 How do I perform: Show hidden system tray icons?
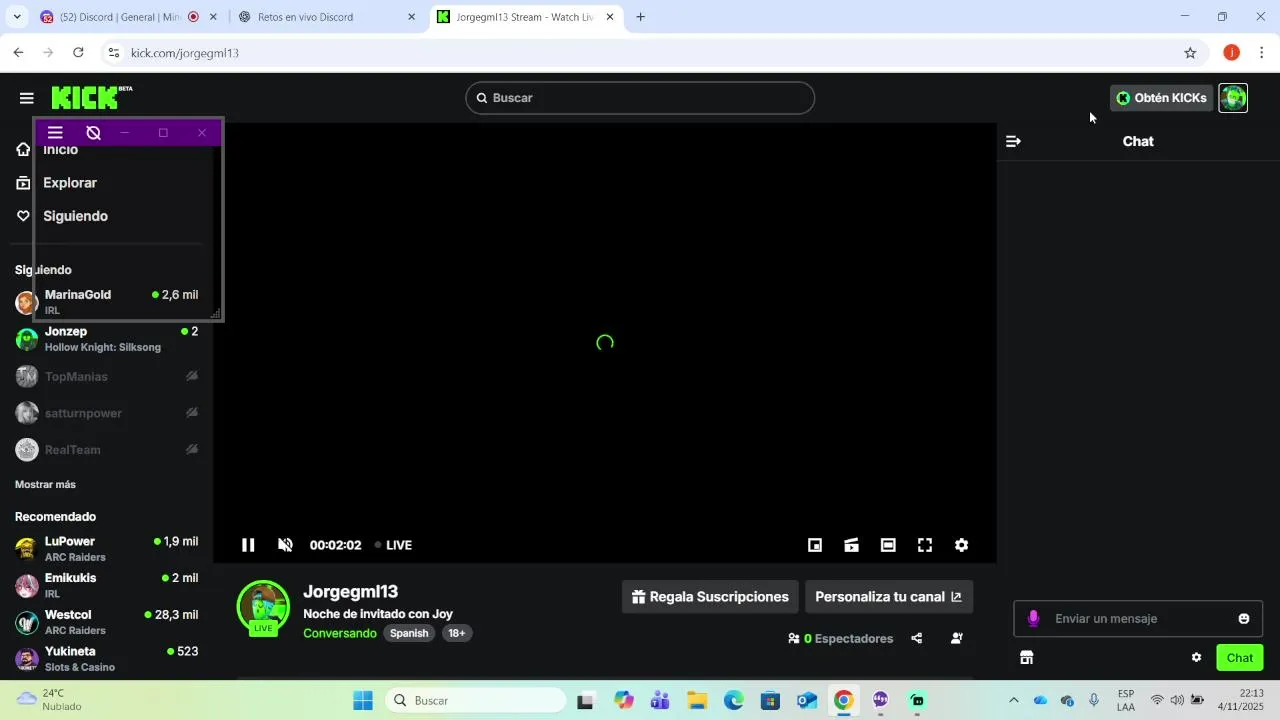coord(1013,700)
